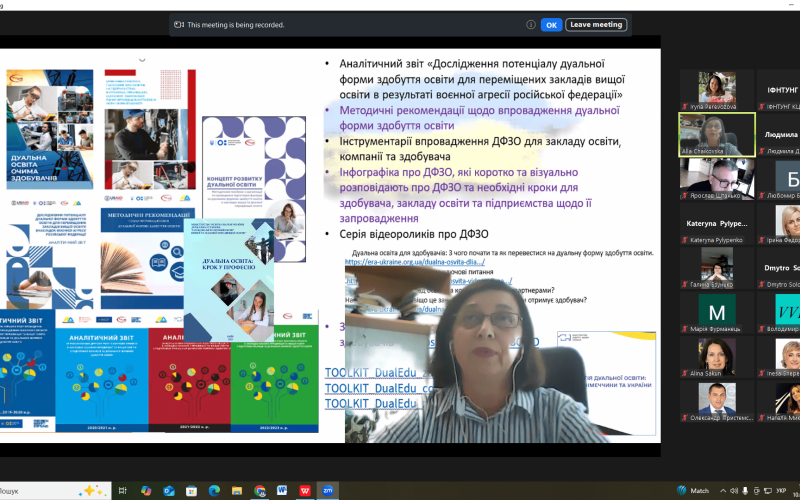Open Outlook from the taskbar
This screenshot has width=800, height=500.
coord(169,491)
